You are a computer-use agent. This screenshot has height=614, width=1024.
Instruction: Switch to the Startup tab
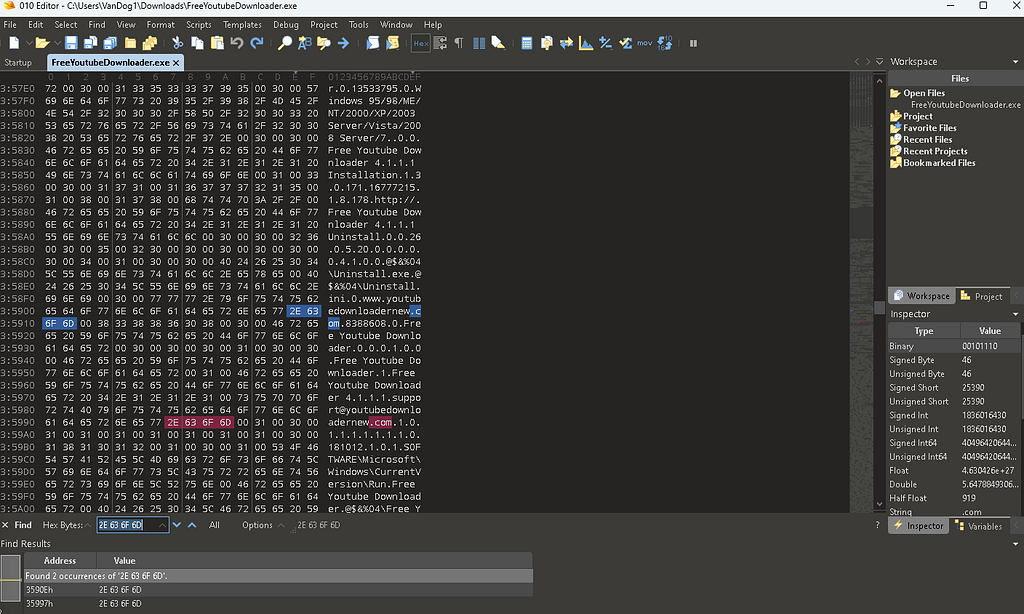[x=18, y=63]
